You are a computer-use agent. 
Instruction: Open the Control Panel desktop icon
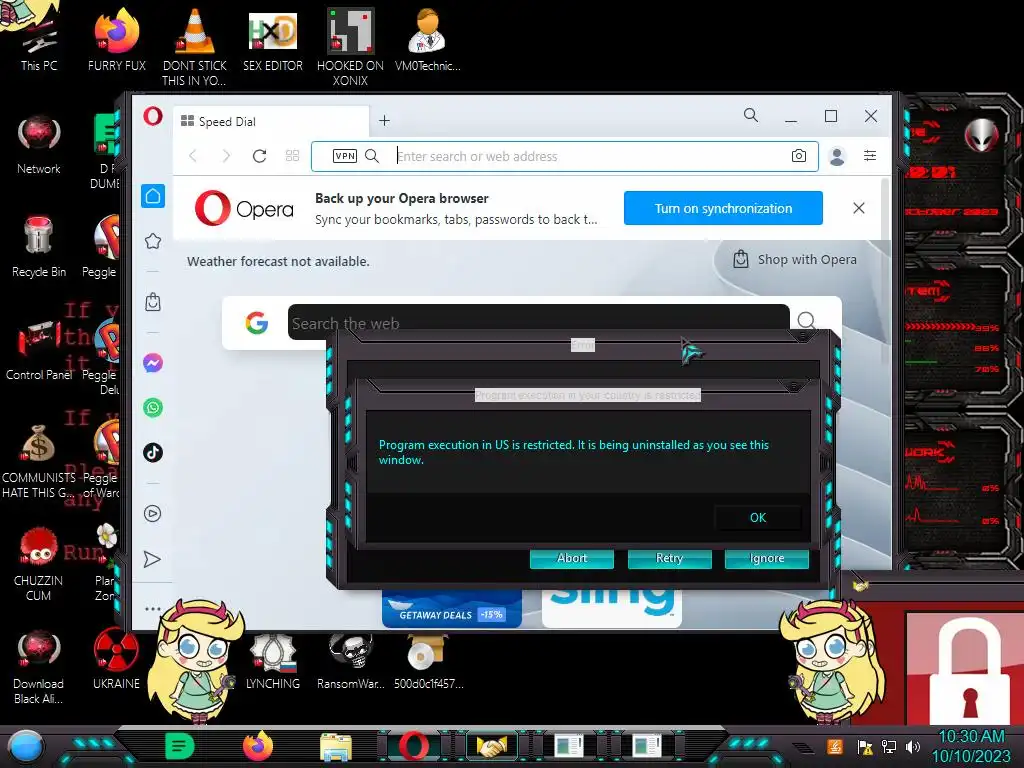(39, 350)
